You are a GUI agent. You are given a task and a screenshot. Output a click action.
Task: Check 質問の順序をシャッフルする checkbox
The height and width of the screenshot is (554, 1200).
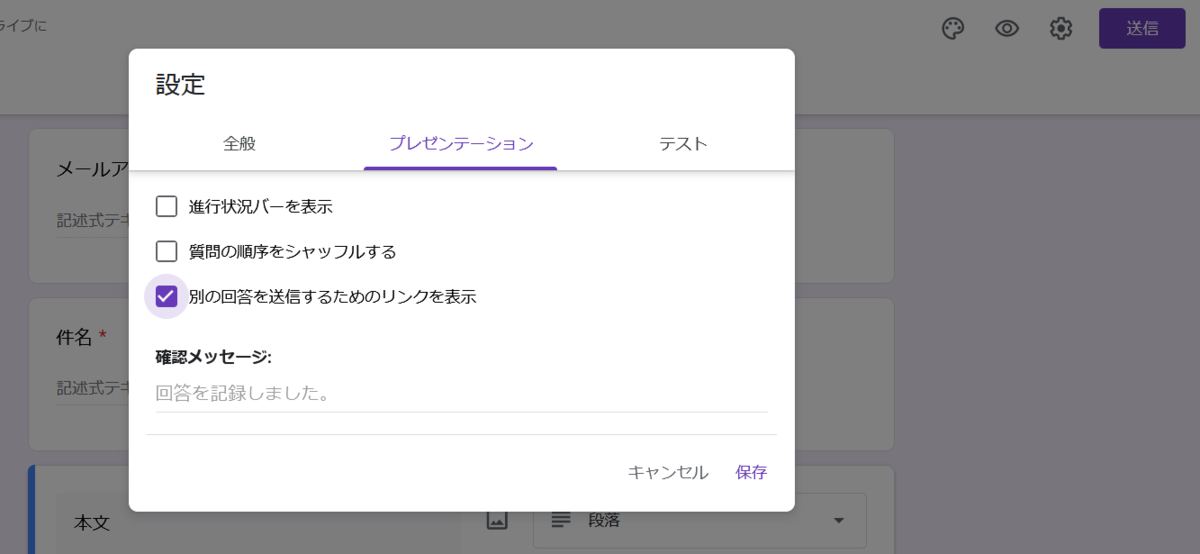pos(167,251)
